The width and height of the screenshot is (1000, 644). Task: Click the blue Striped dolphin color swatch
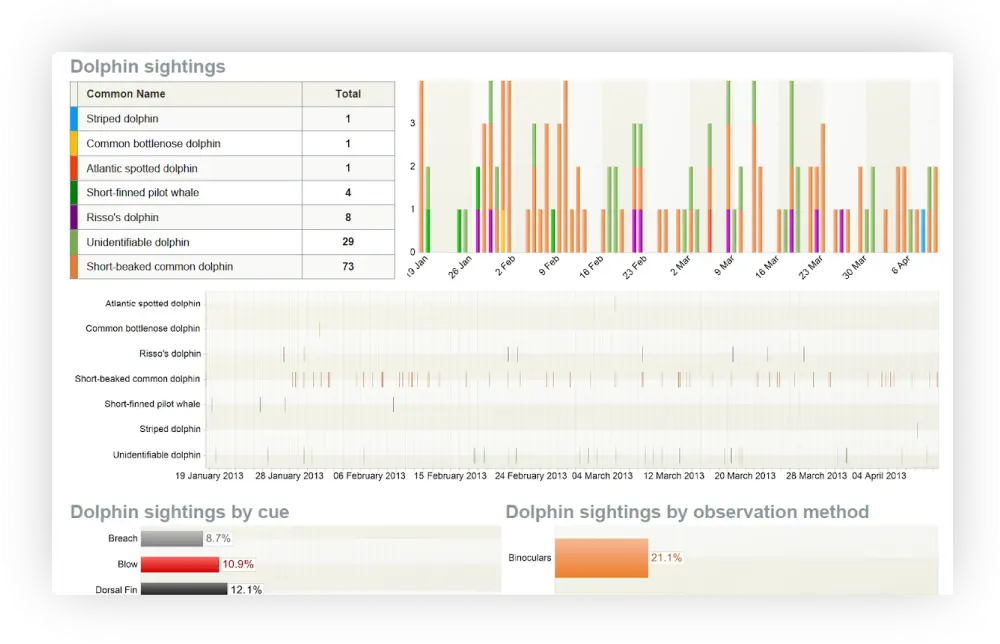click(74, 119)
